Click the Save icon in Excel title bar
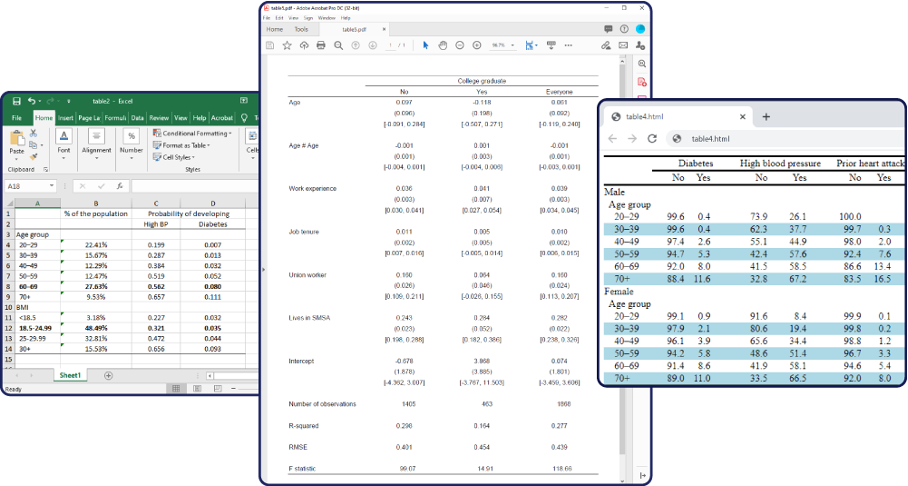908x486 pixels. click(17, 101)
